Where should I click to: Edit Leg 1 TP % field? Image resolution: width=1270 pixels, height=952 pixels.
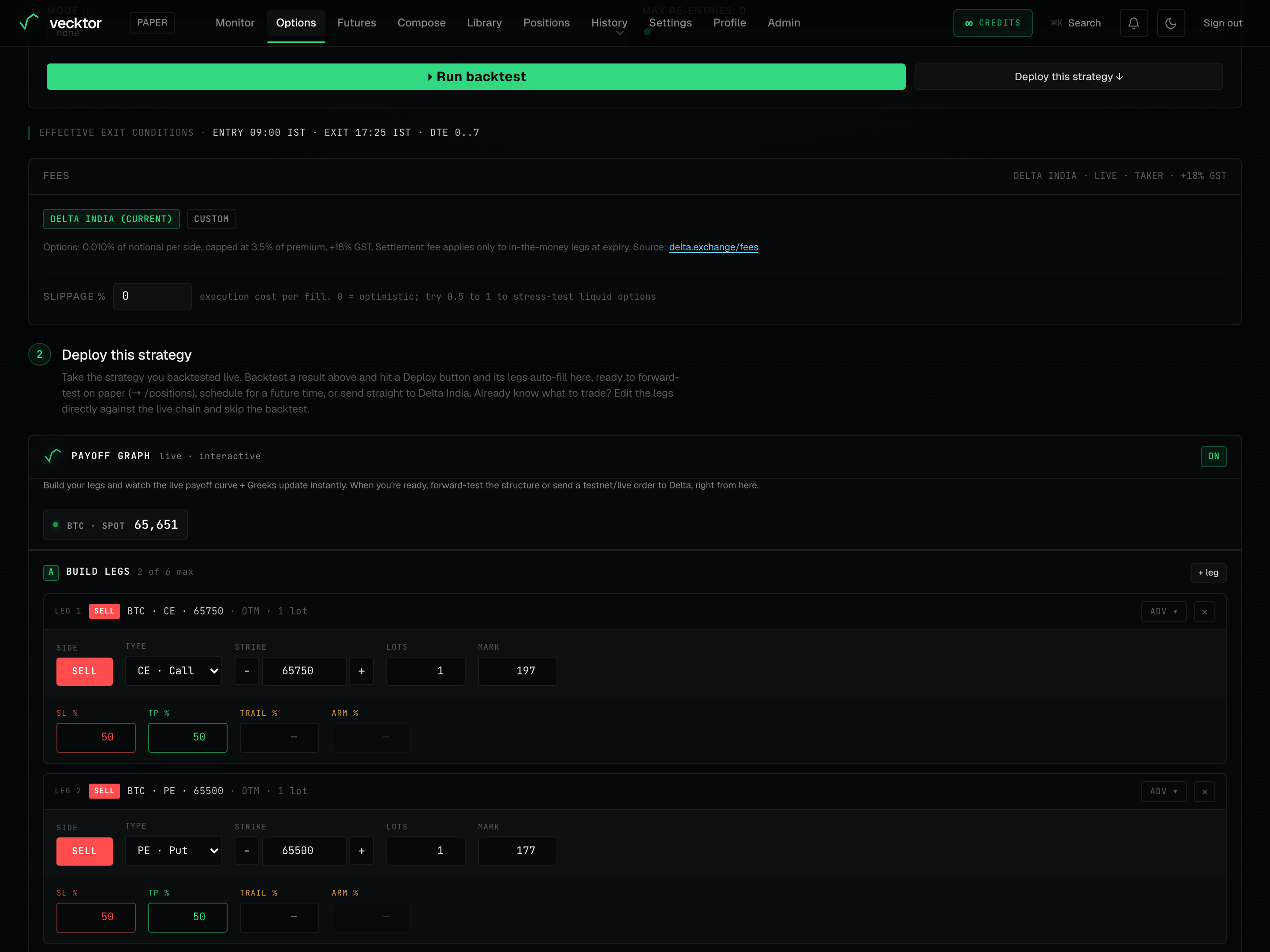coord(188,737)
